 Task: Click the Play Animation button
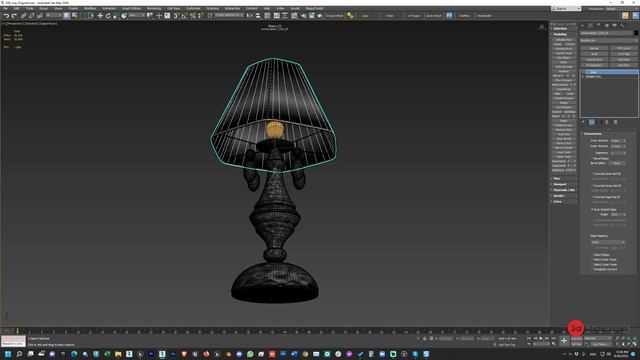tap(541, 338)
